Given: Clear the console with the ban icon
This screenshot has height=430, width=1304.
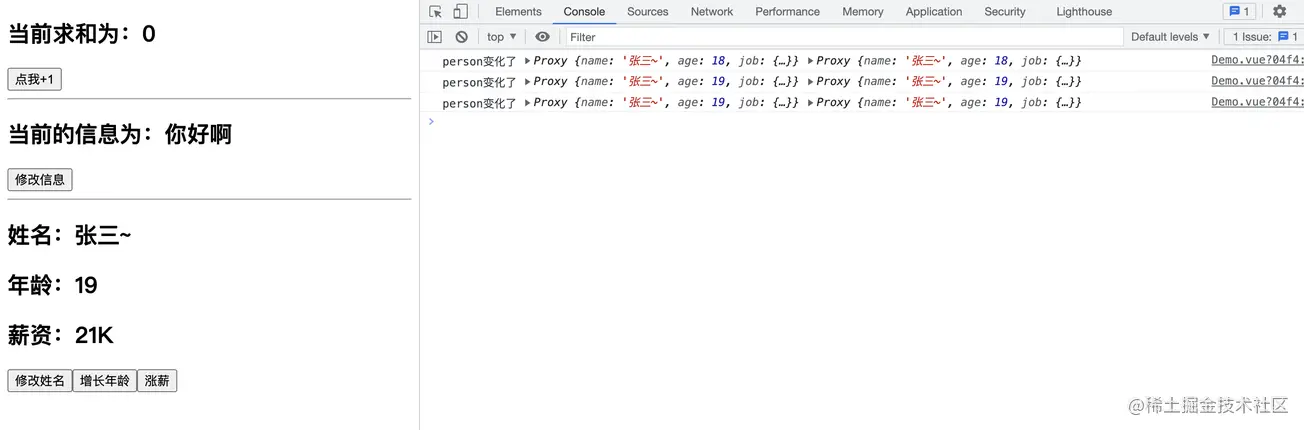Looking at the screenshot, I should (x=461, y=37).
